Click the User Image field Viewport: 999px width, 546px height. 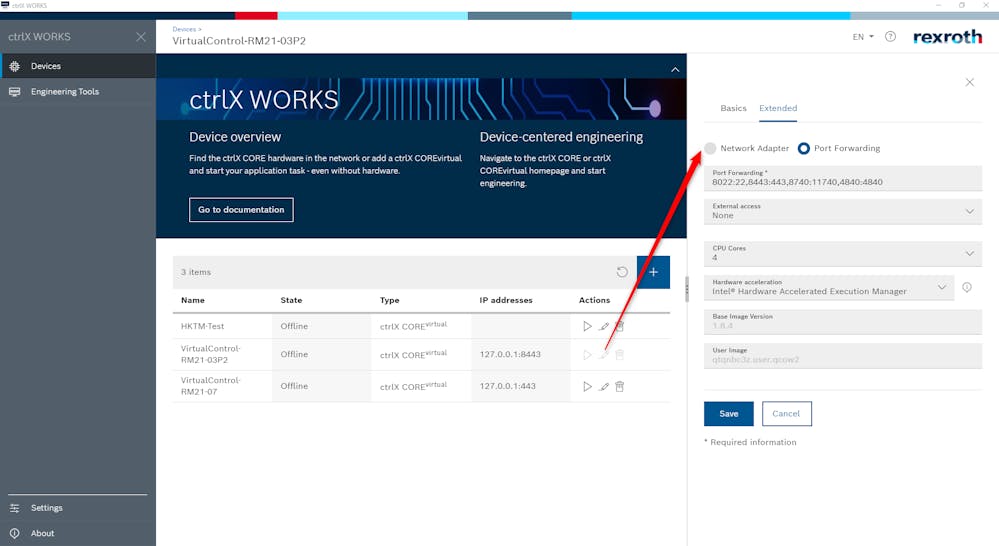[x=842, y=356]
